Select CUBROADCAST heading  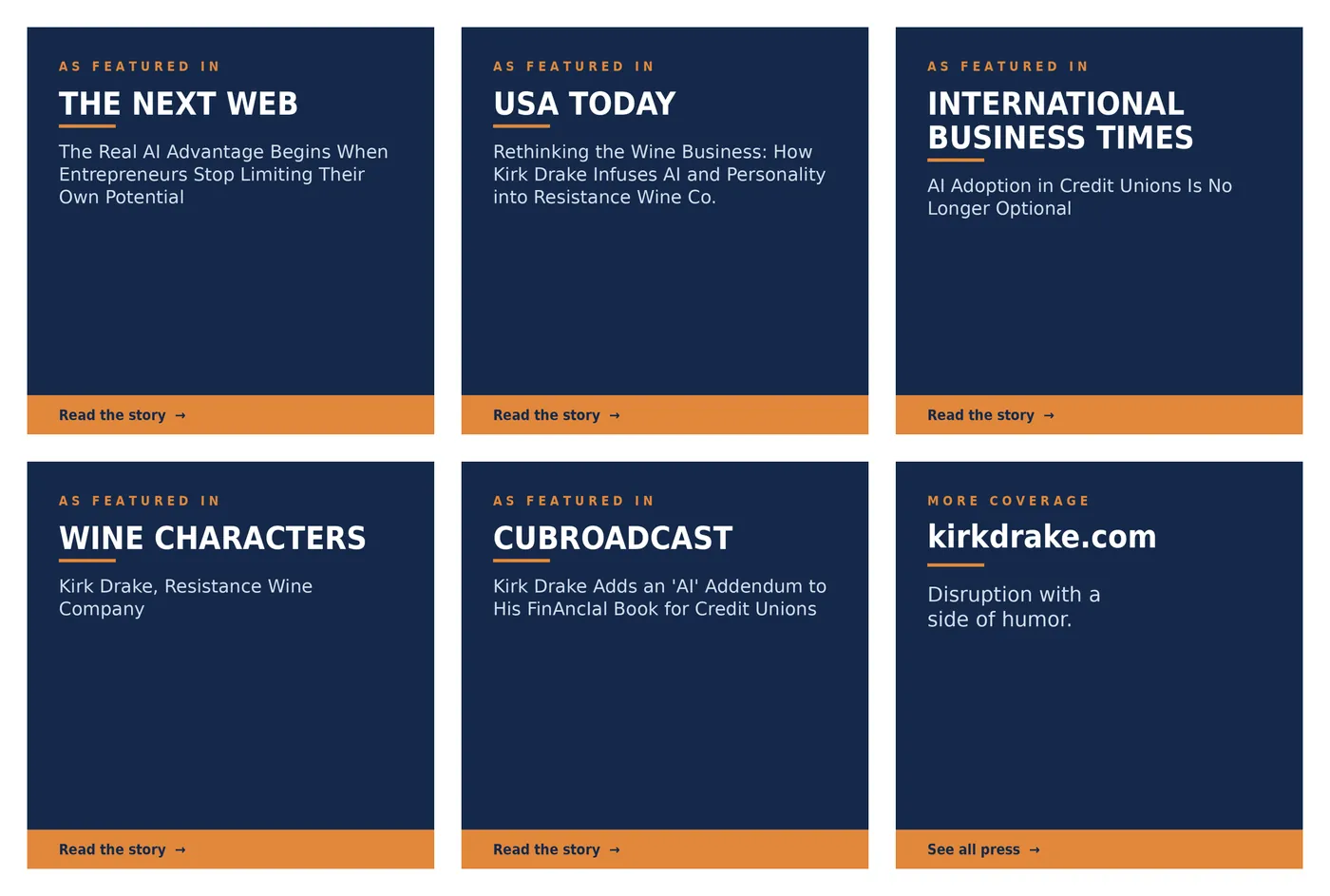tap(613, 538)
